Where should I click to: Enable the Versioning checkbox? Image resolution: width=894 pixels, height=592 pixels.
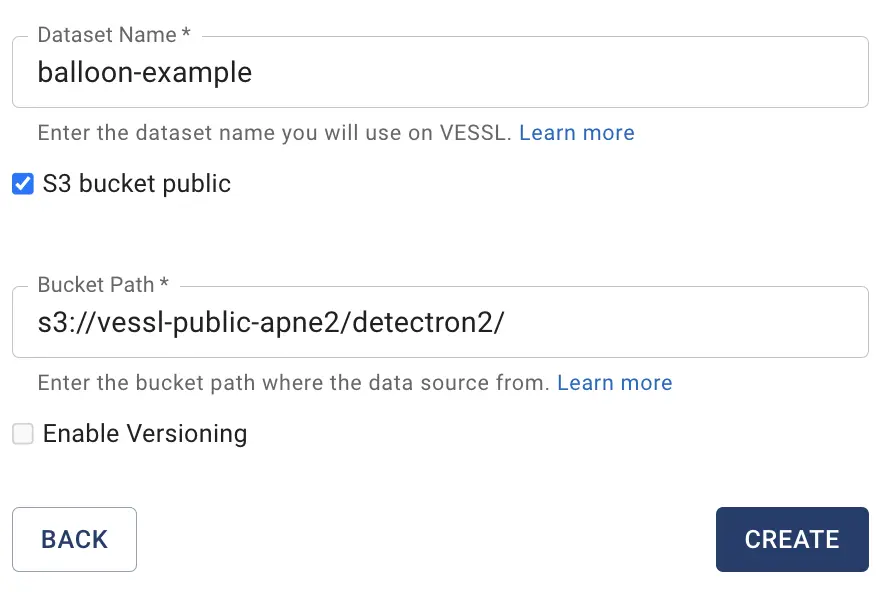click(23, 434)
